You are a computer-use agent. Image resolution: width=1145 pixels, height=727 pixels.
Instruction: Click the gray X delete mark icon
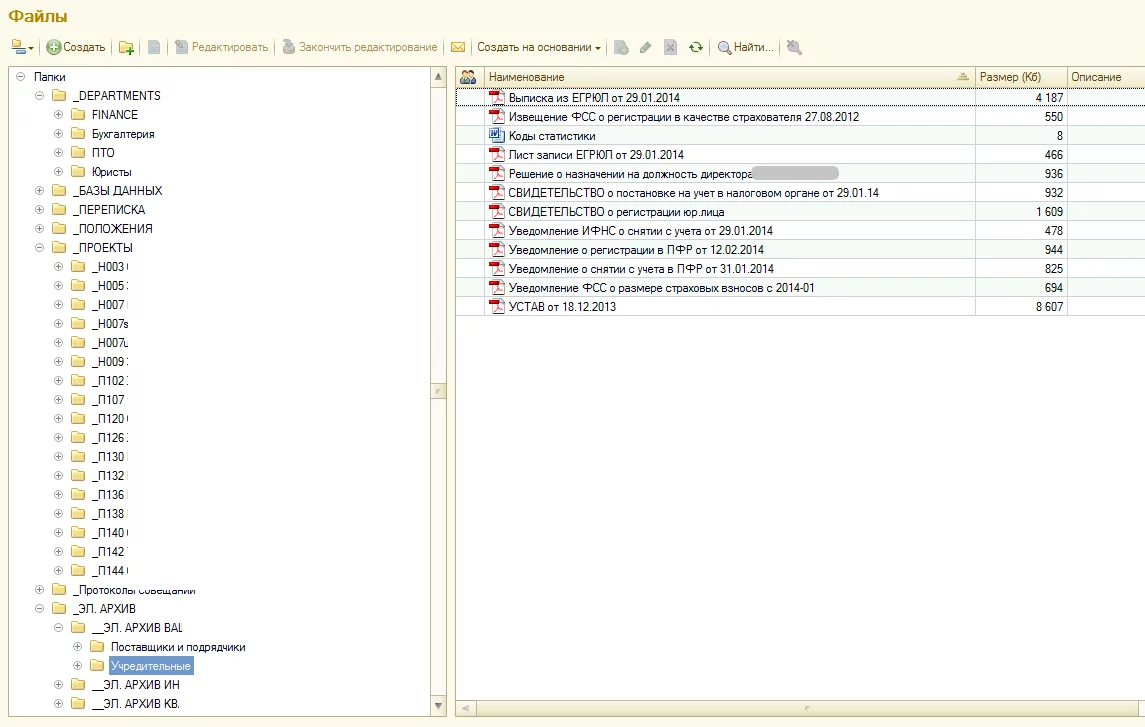pyautogui.click(x=671, y=47)
